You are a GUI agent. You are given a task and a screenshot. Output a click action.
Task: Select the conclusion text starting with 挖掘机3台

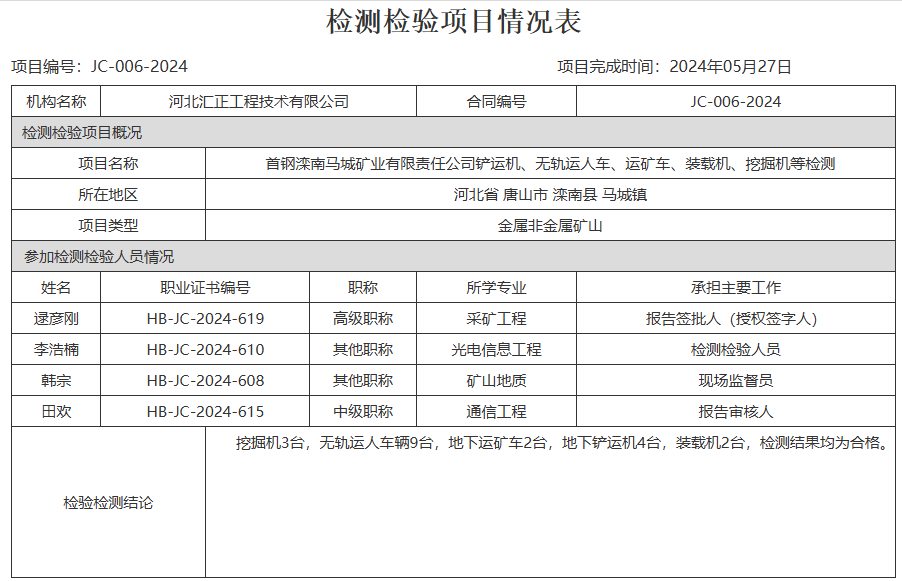564,443
